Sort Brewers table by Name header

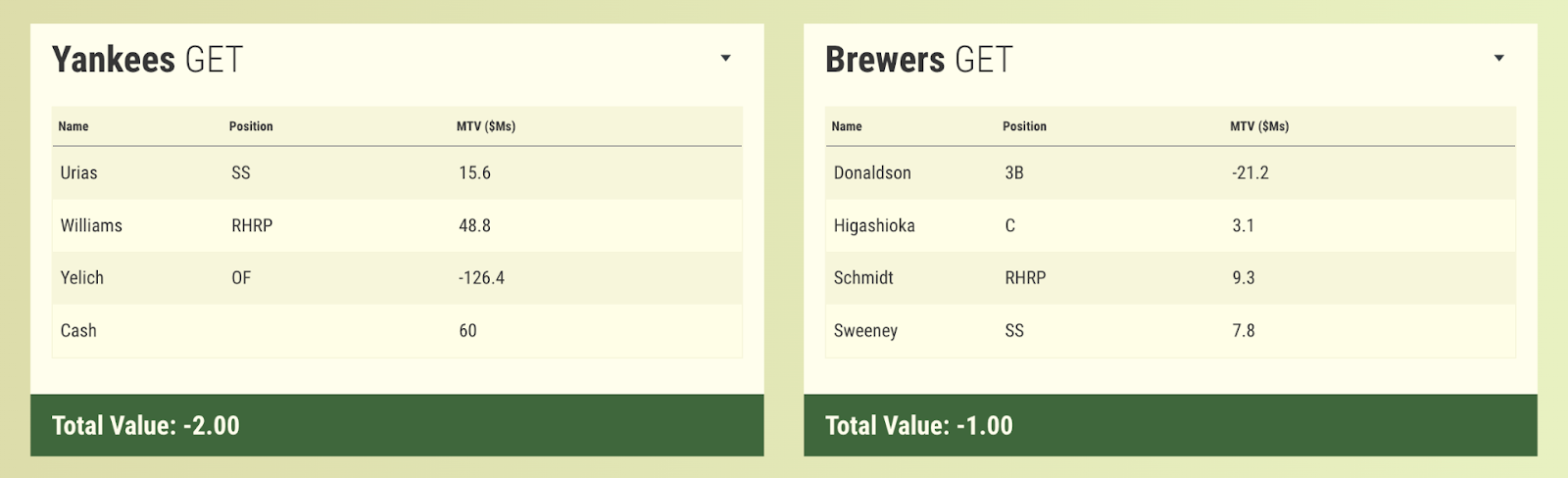point(847,126)
